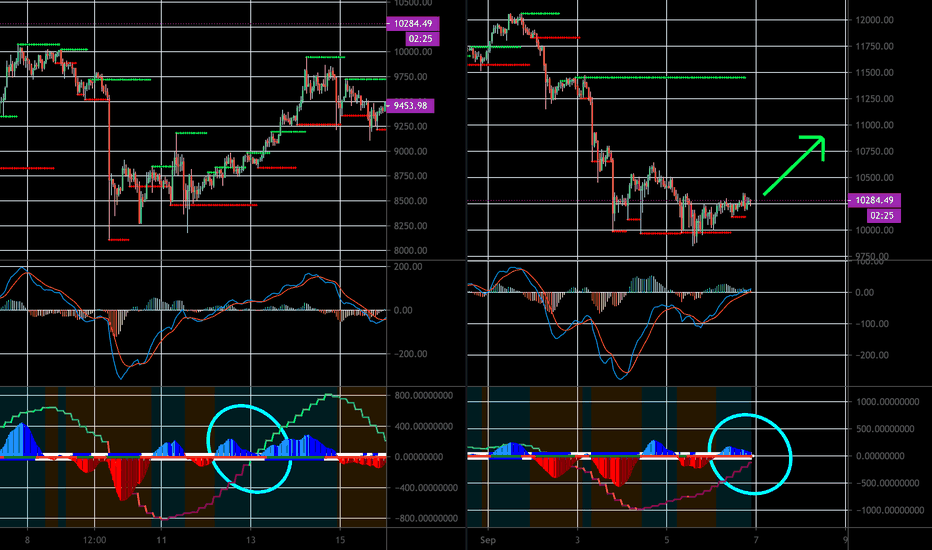Click the 8500.00 price axis label
This screenshot has width=932, height=550.
click(410, 201)
